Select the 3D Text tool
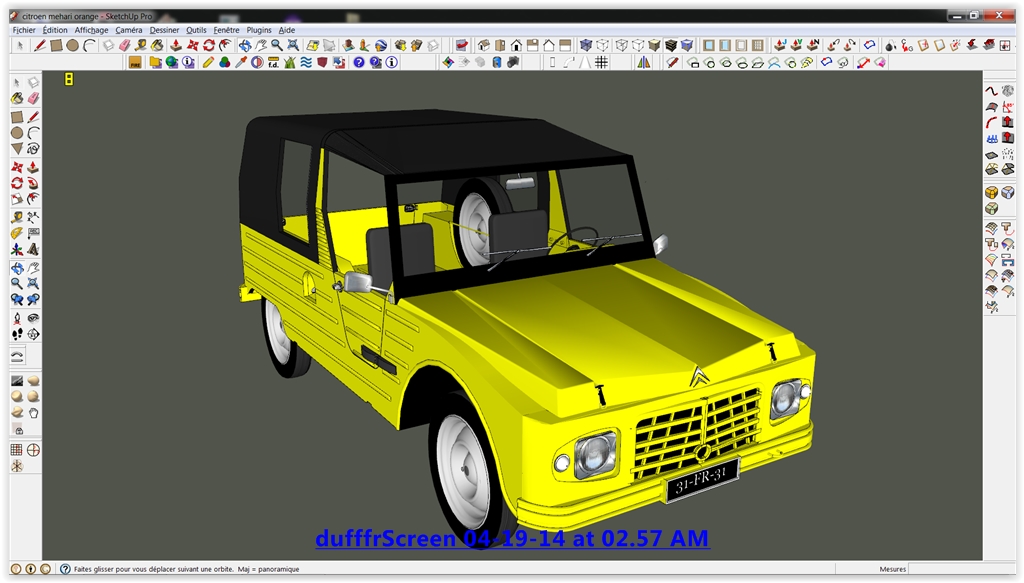The height and width of the screenshot is (583, 1024). pyautogui.click(x=33, y=250)
